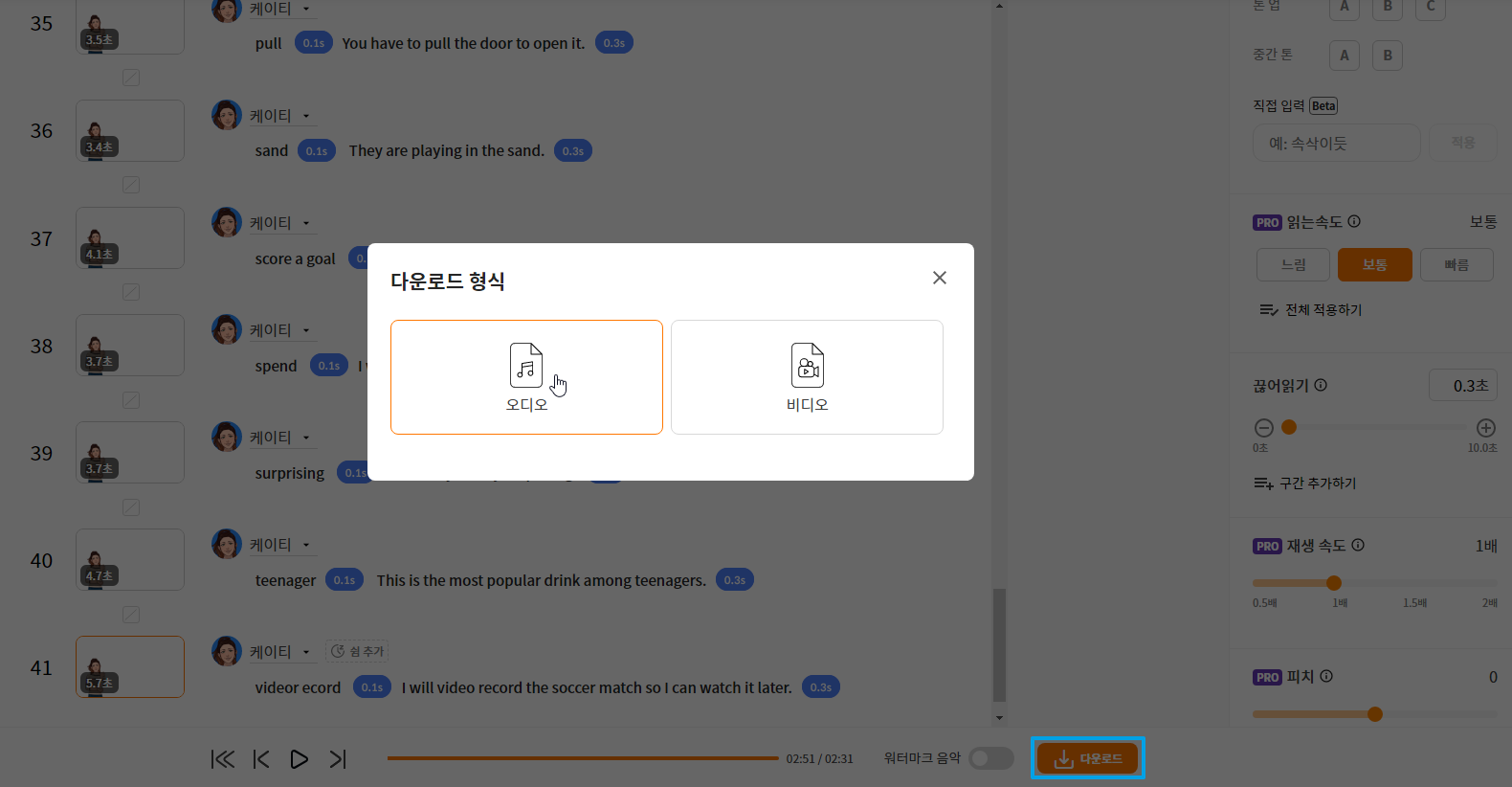Select thumbnail of clip 36
The width and height of the screenshot is (1512, 787).
pyautogui.click(x=130, y=131)
